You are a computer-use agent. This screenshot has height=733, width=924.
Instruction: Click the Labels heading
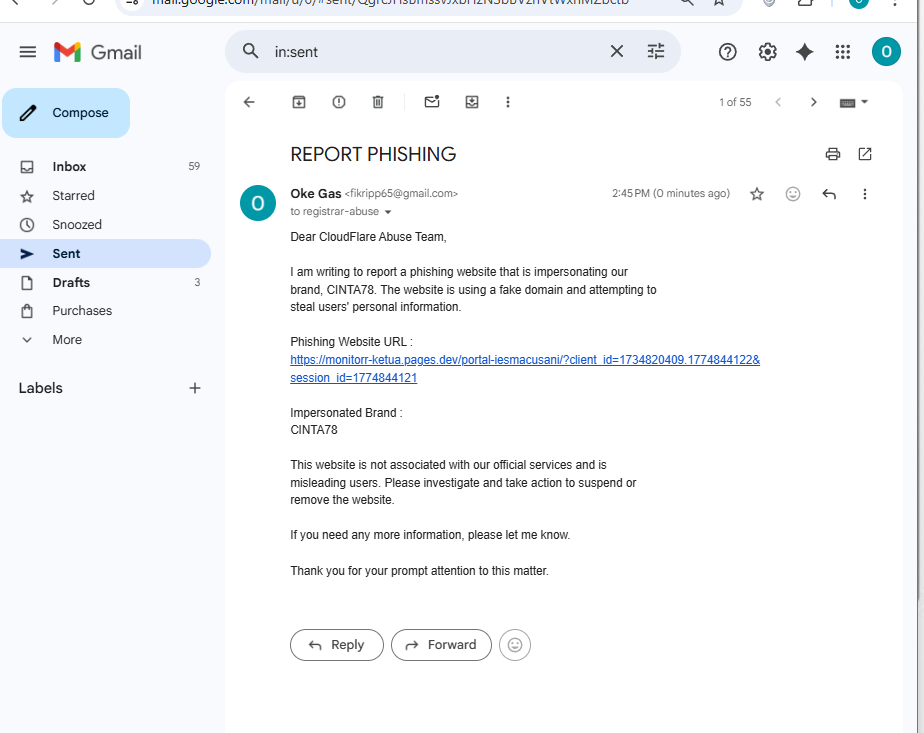[40, 388]
